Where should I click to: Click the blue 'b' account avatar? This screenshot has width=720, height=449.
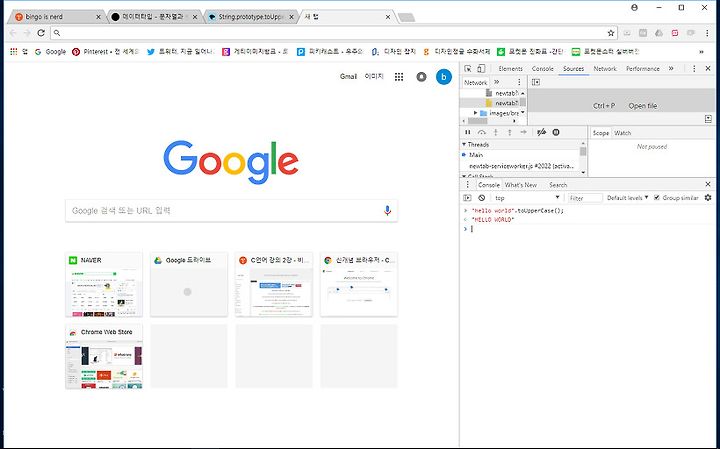444,77
